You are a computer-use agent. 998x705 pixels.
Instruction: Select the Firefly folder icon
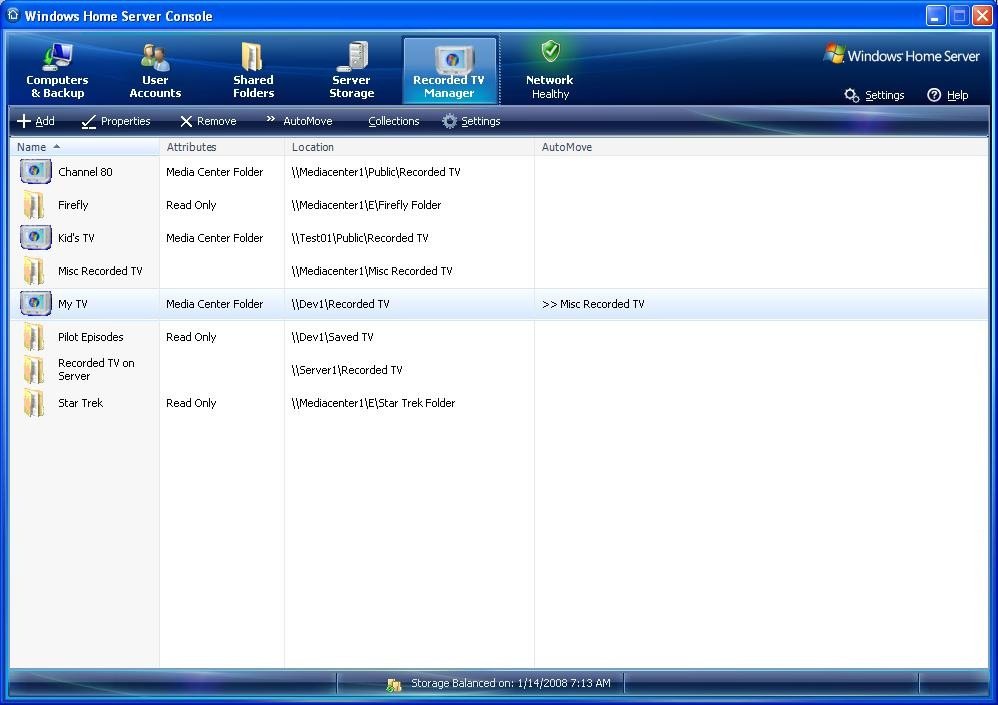34,205
